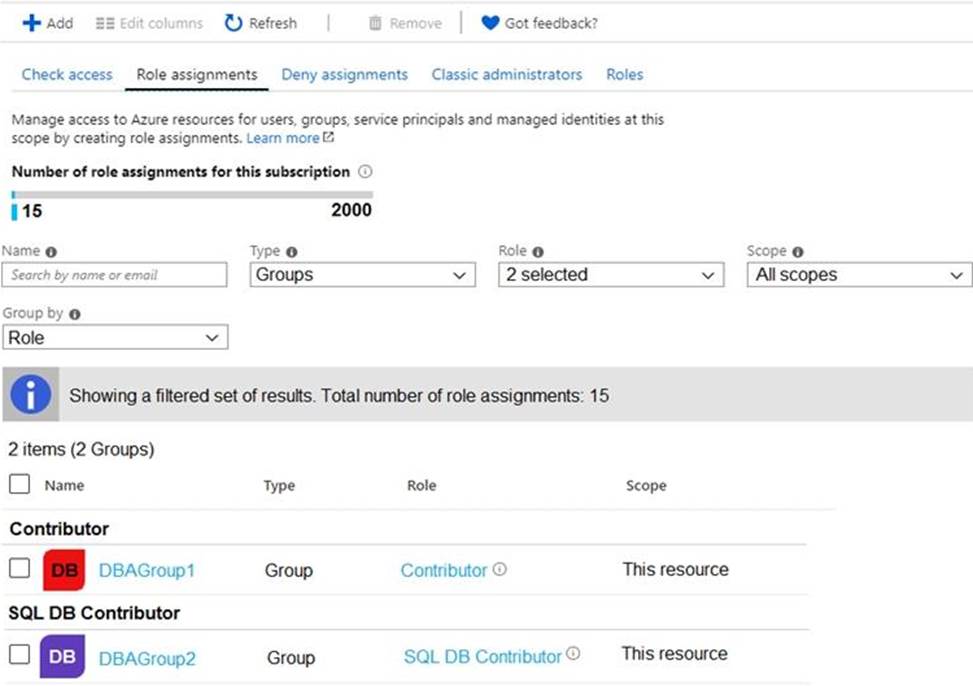Open the Type dropdown showing Groups

coord(362,275)
